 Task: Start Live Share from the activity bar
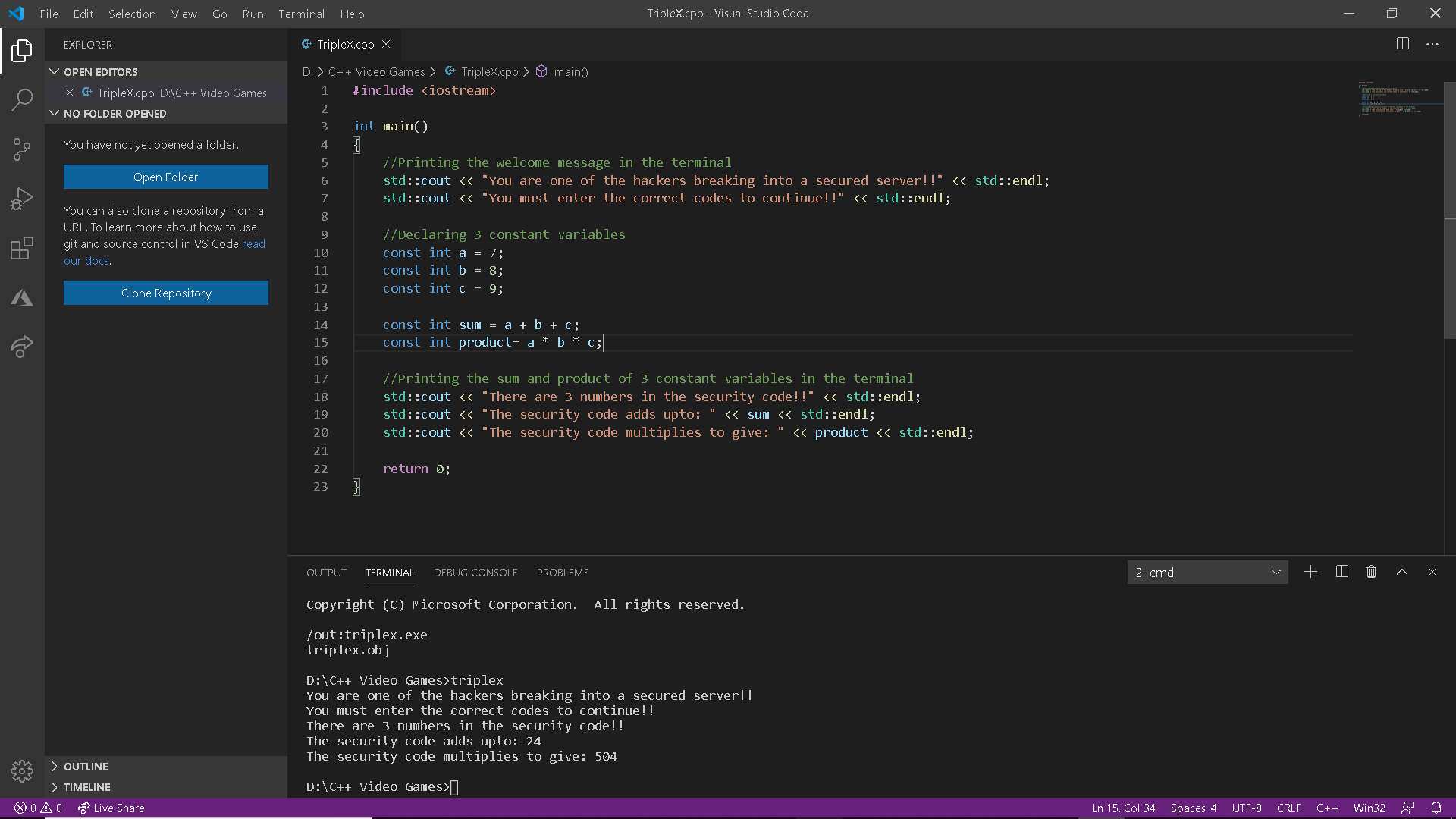(x=22, y=347)
